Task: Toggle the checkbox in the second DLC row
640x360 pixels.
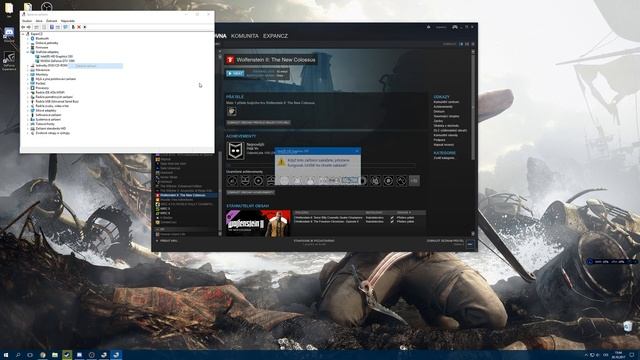Action: 392,222
